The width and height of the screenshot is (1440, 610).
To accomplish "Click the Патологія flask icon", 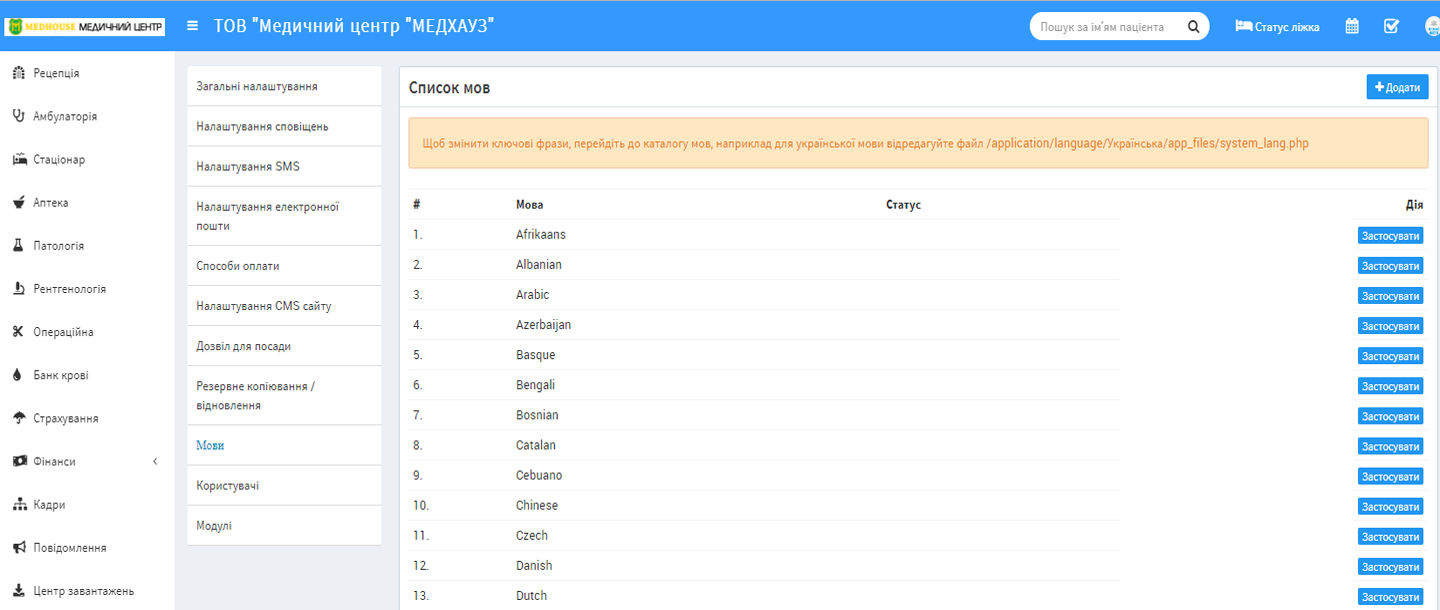I will (x=18, y=245).
